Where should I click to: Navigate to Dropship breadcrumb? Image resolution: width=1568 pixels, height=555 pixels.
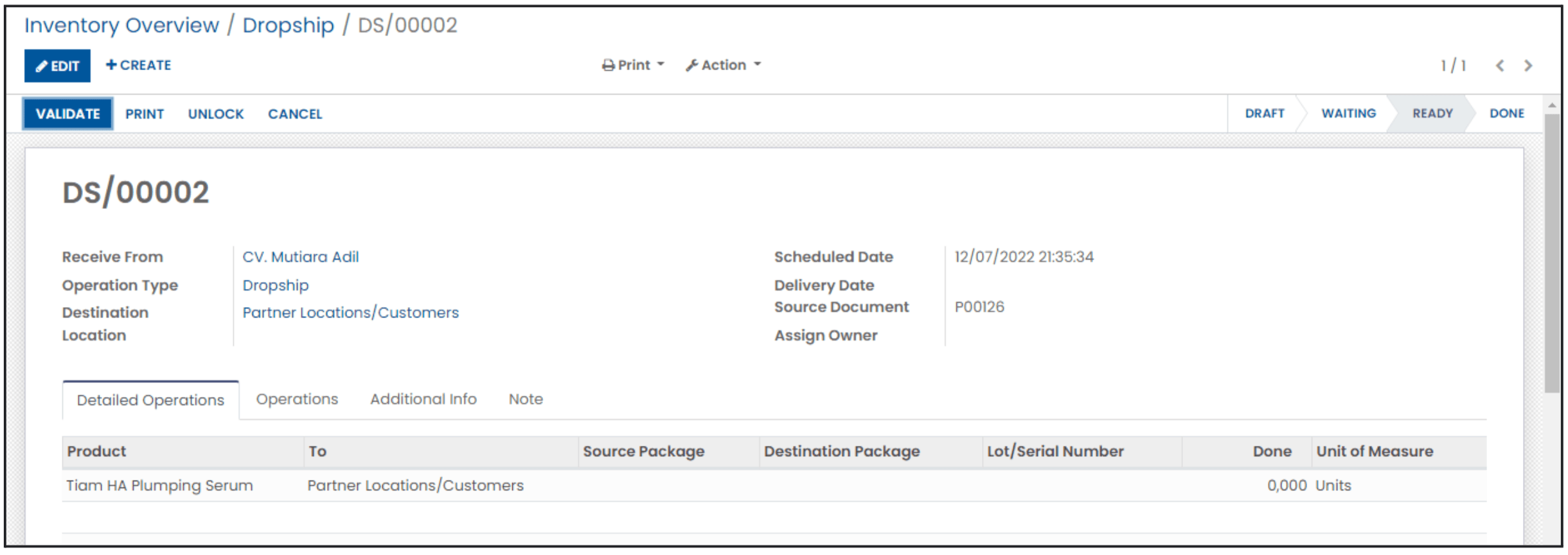289,25
